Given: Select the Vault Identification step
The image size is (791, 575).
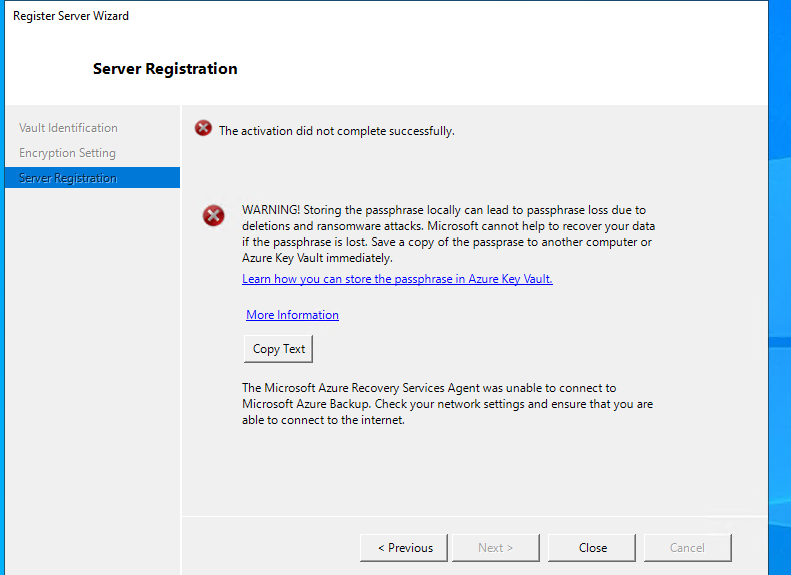Looking at the screenshot, I should (x=68, y=128).
